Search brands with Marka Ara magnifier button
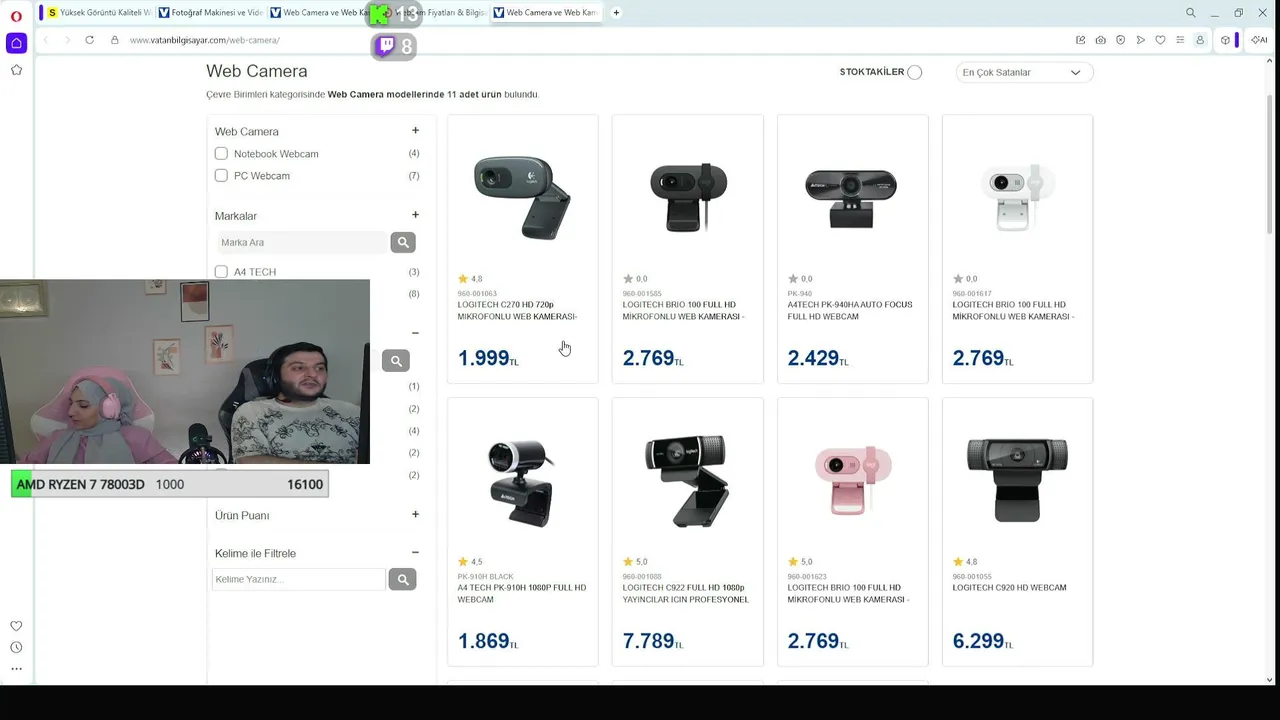Viewport: 1280px width, 720px height. [x=403, y=242]
